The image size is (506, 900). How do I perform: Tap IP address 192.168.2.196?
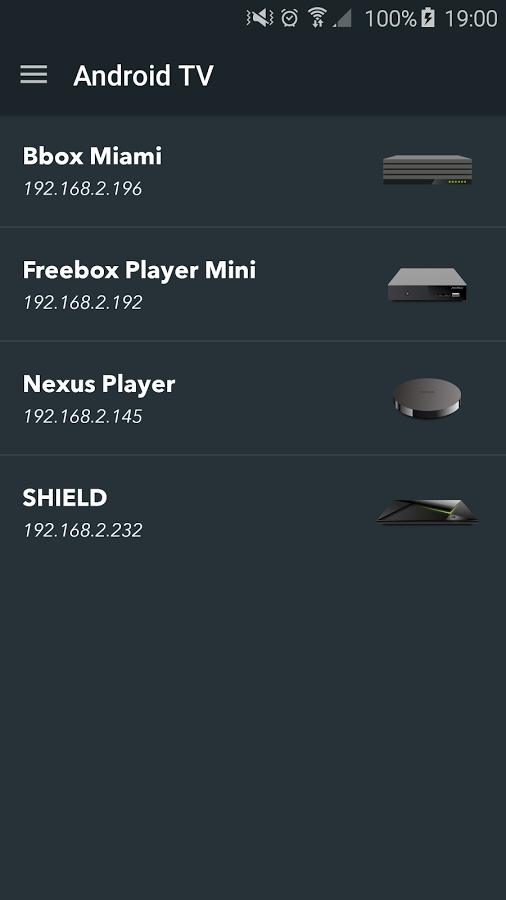(83, 189)
